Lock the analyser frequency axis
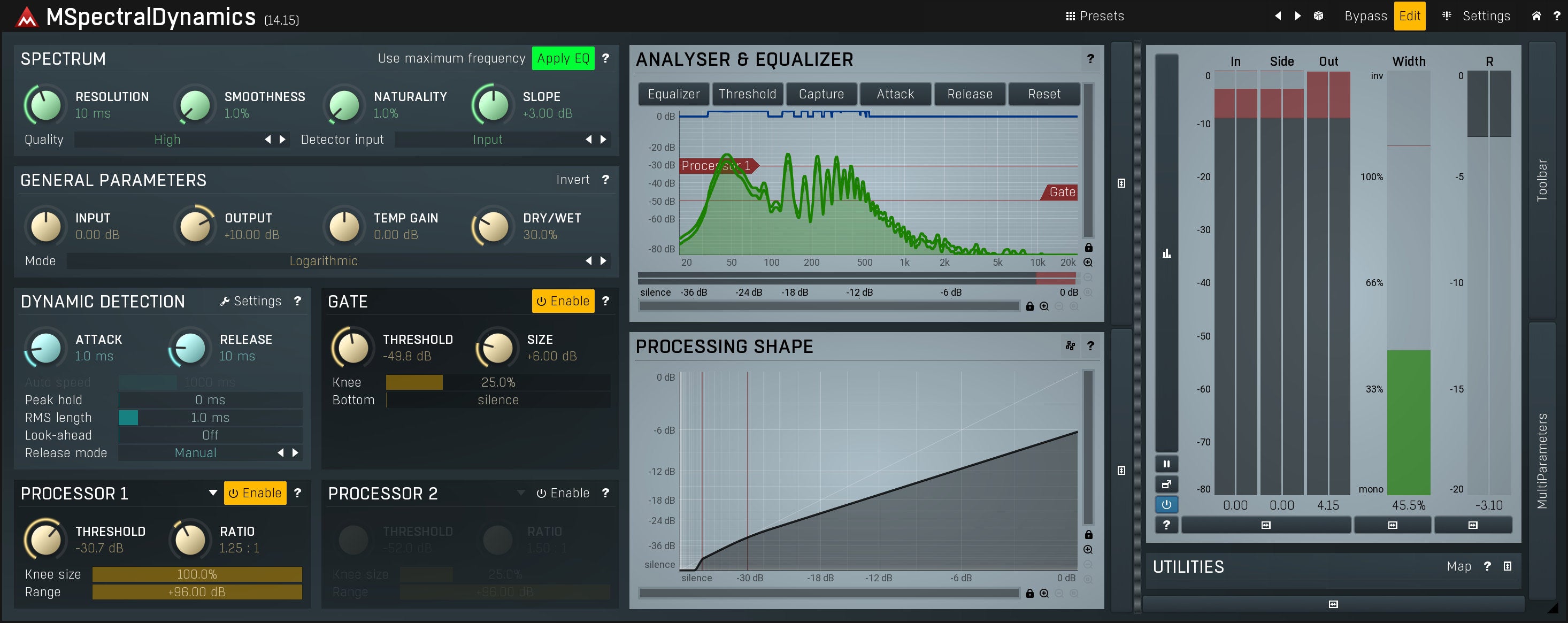This screenshot has width=1568, height=623. (x=1029, y=306)
